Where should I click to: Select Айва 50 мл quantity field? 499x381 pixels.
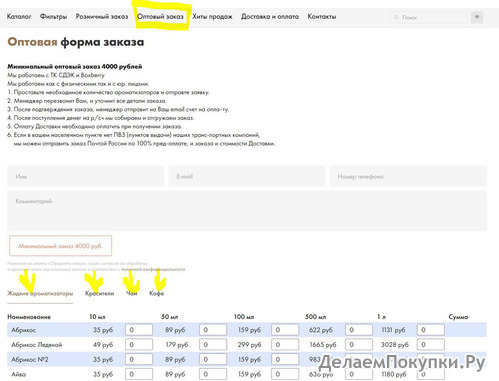[213, 374]
